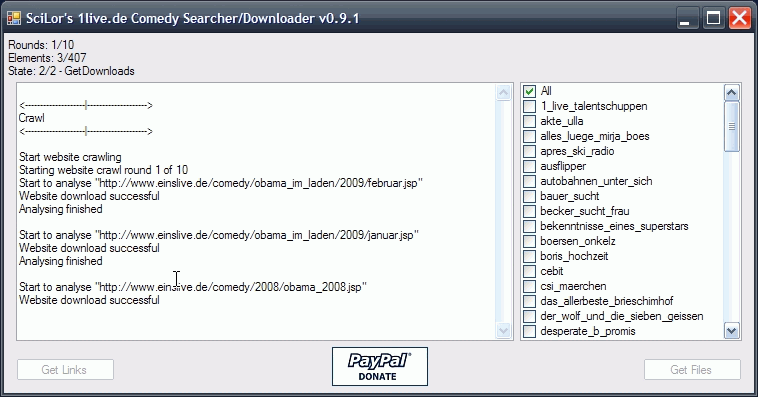Click the 'Crawl' heading in log
The image size is (758, 397).
tap(31, 118)
